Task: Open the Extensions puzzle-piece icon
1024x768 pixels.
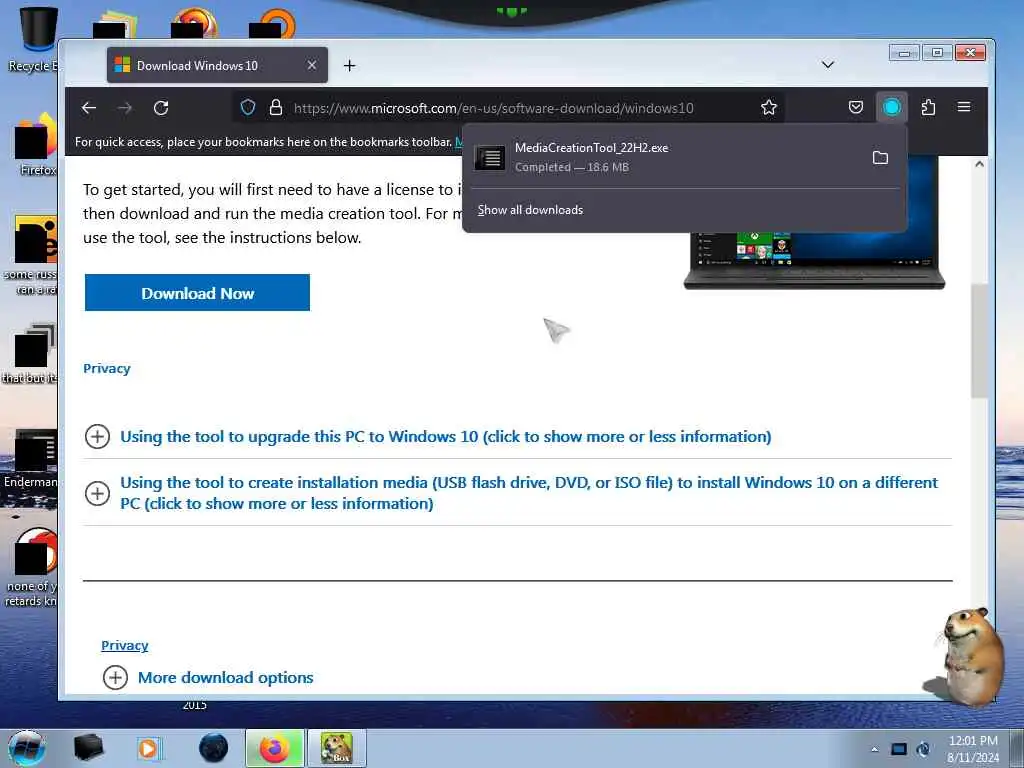Action: [x=928, y=107]
